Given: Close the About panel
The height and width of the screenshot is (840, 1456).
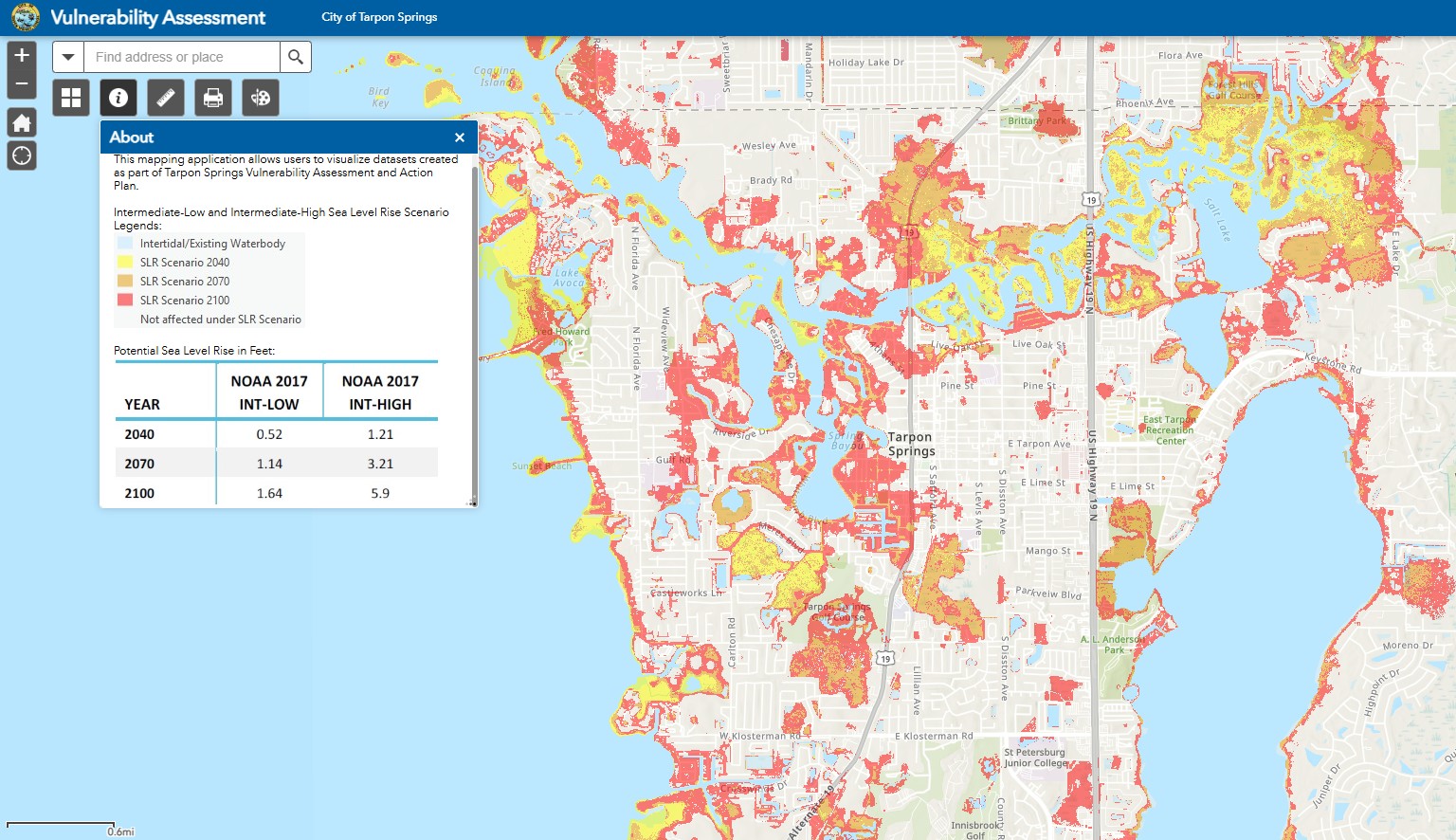Looking at the screenshot, I should (460, 137).
